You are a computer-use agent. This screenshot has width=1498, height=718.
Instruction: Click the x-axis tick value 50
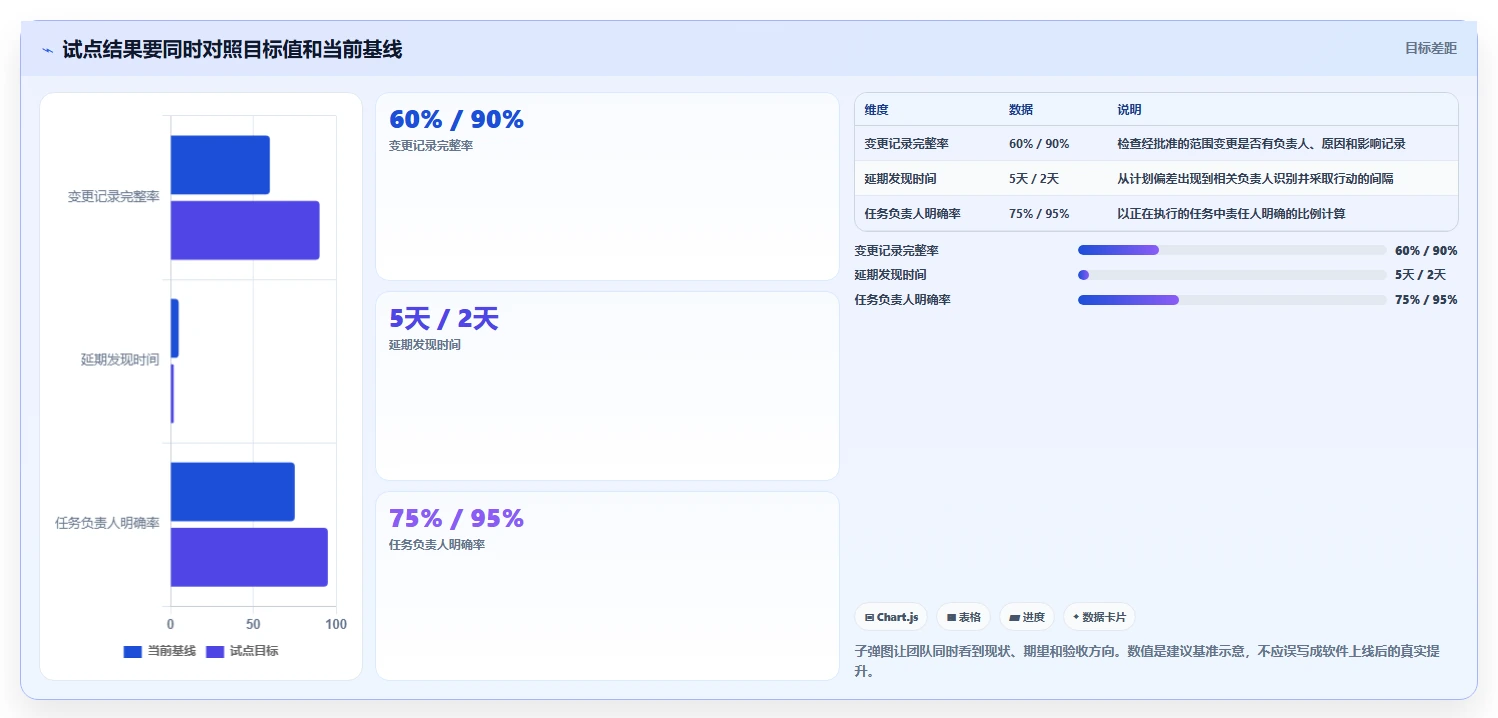coord(254,624)
